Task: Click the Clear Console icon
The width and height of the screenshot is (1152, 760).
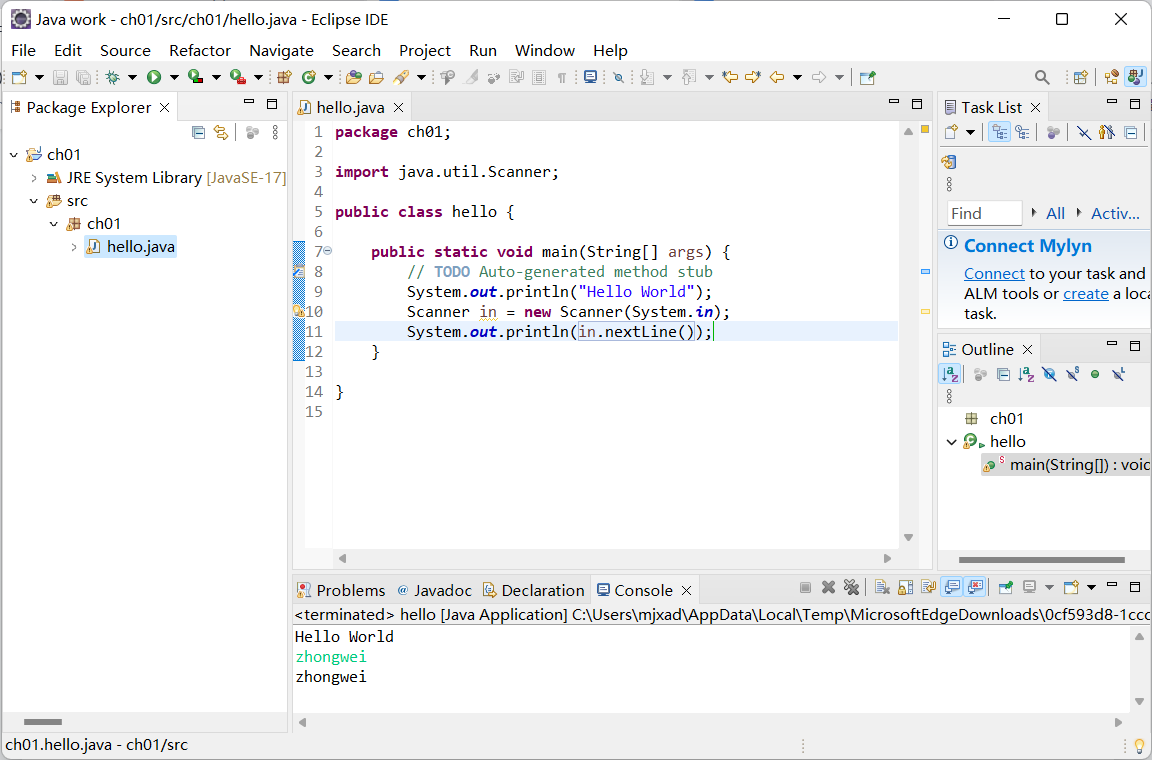Action: [882, 587]
